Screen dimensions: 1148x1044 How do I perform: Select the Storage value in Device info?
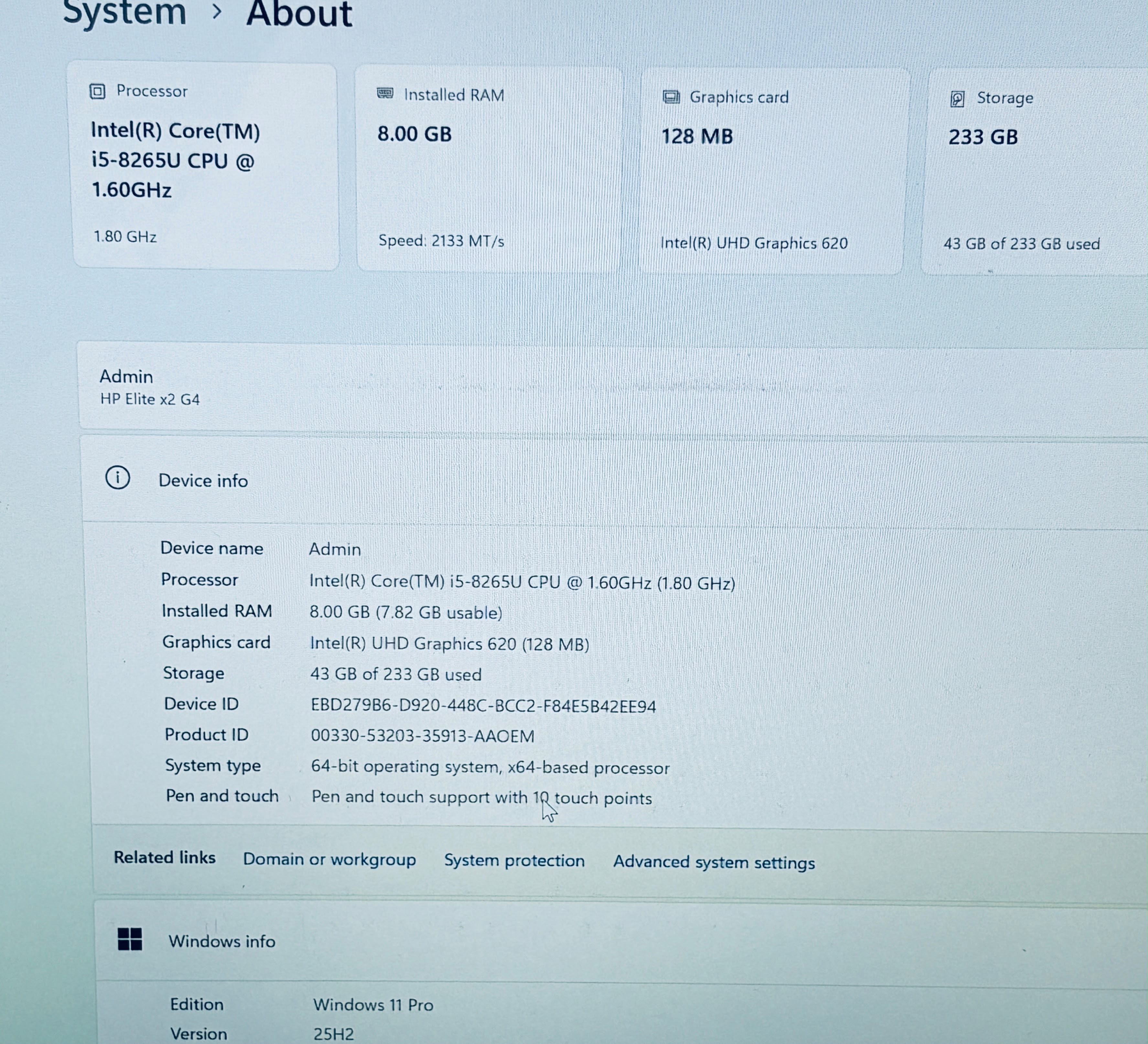396,674
